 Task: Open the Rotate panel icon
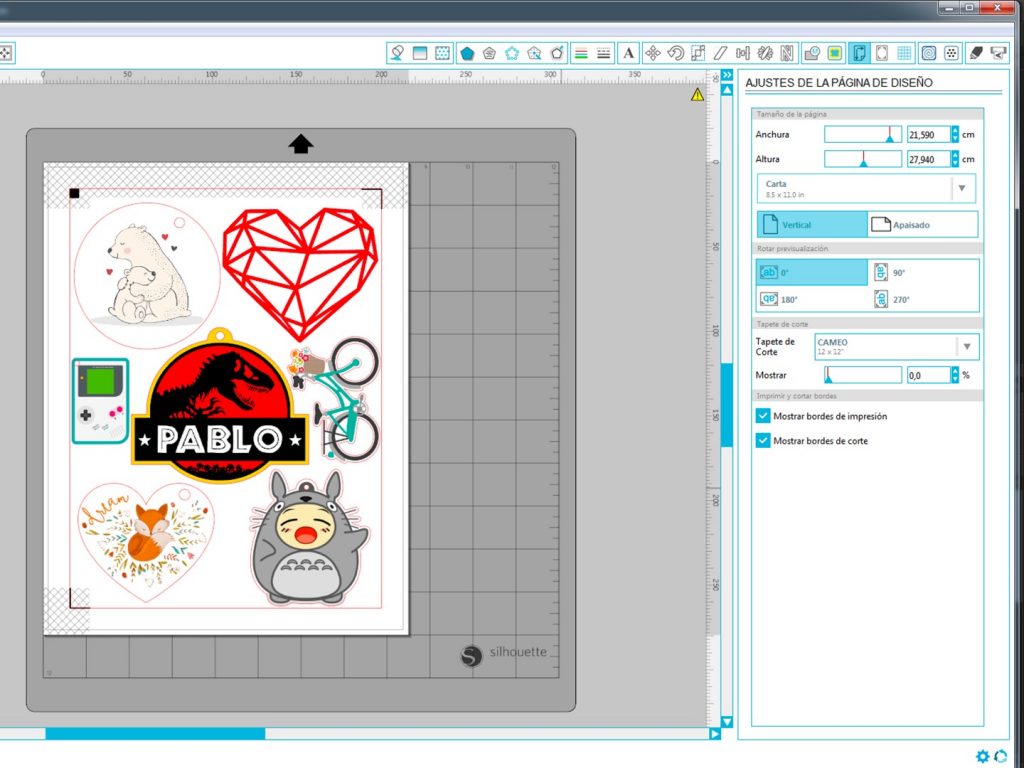[x=675, y=54]
